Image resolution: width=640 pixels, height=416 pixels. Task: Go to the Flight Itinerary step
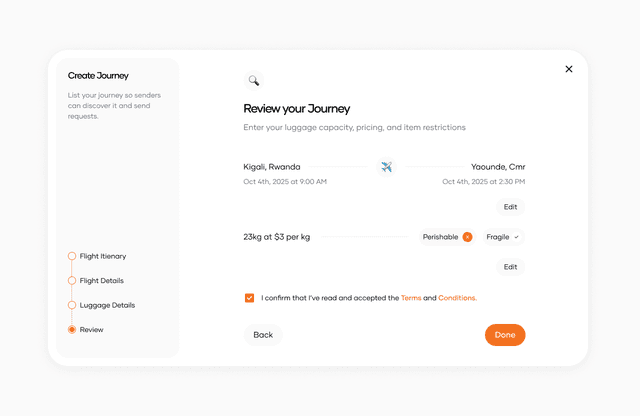click(x=102, y=256)
